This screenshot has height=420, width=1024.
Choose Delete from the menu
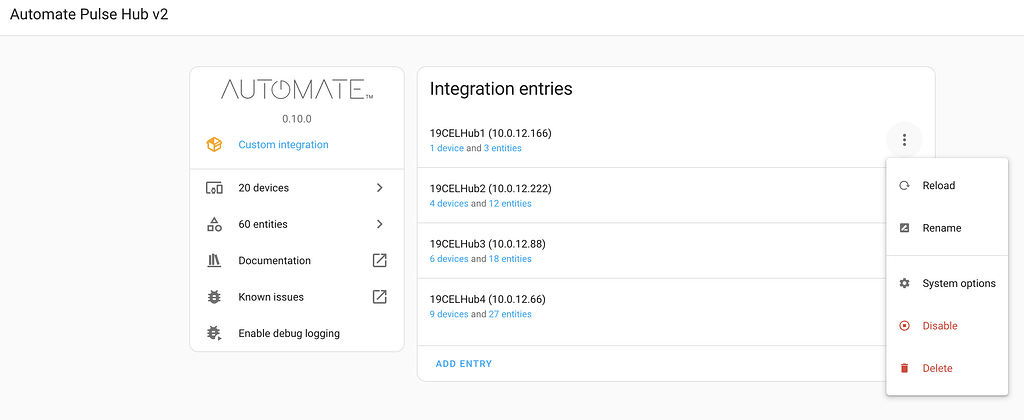point(947,368)
